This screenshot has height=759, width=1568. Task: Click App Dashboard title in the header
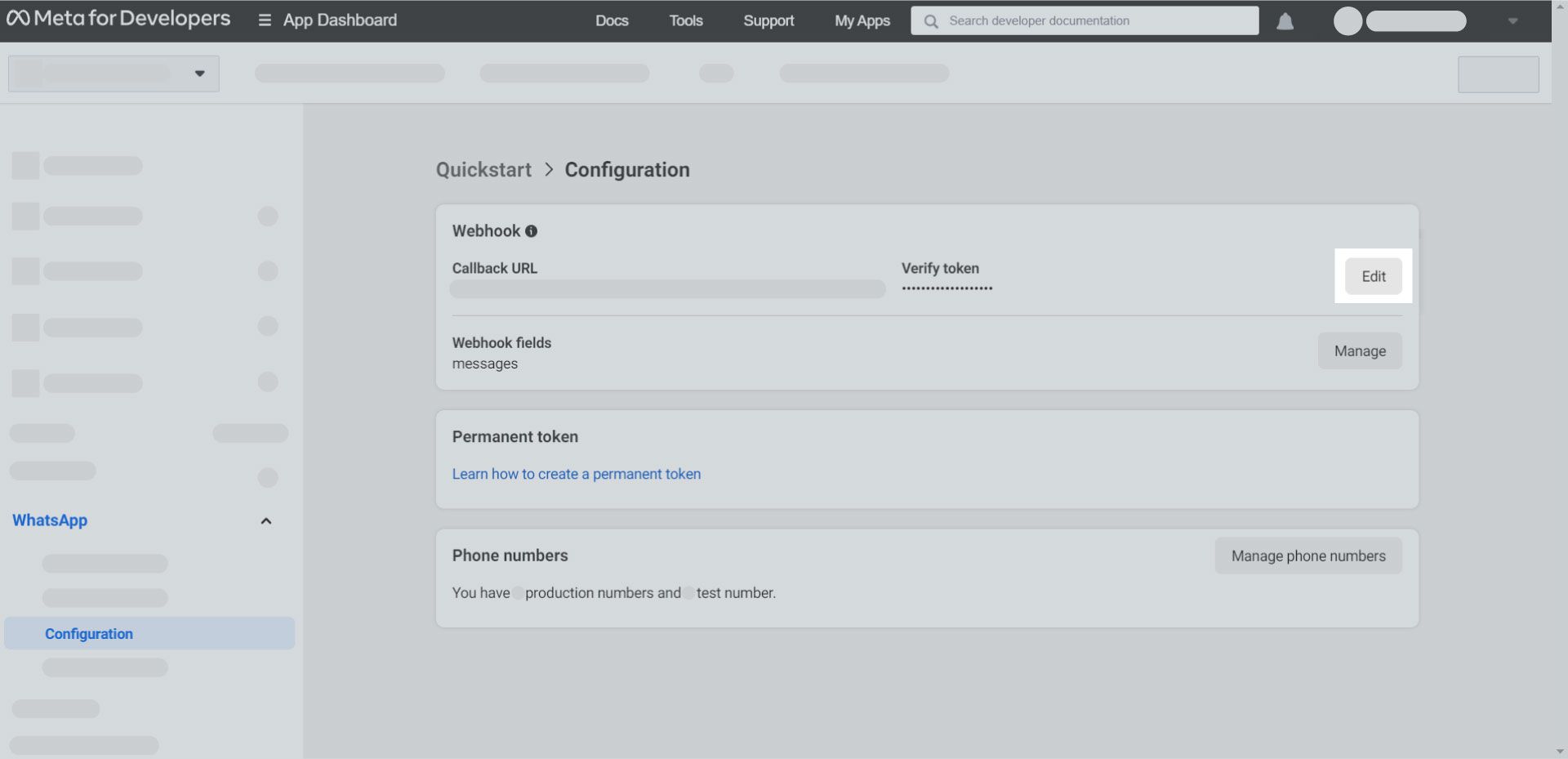(340, 20)
